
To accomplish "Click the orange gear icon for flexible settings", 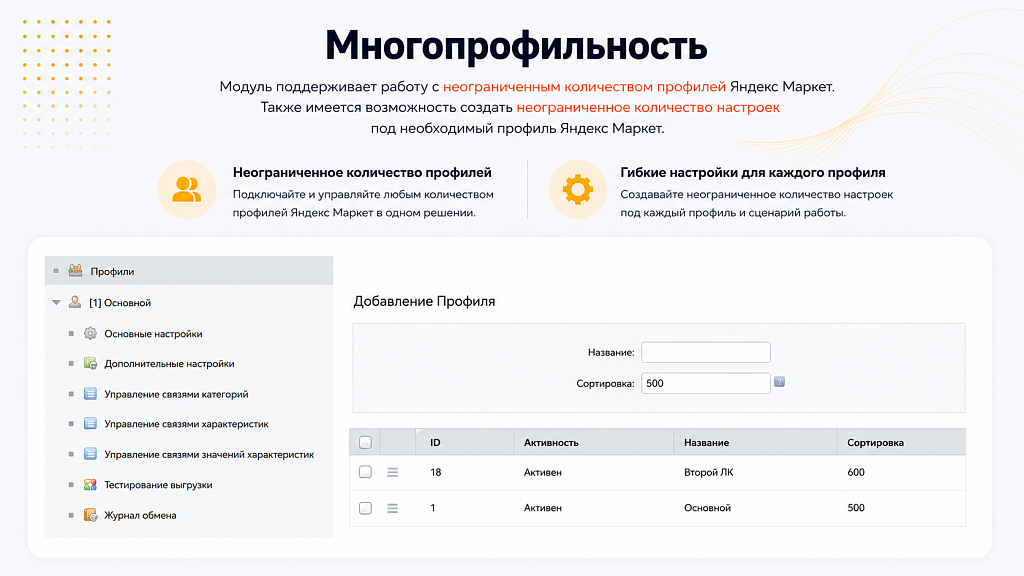I will (578, 189).
